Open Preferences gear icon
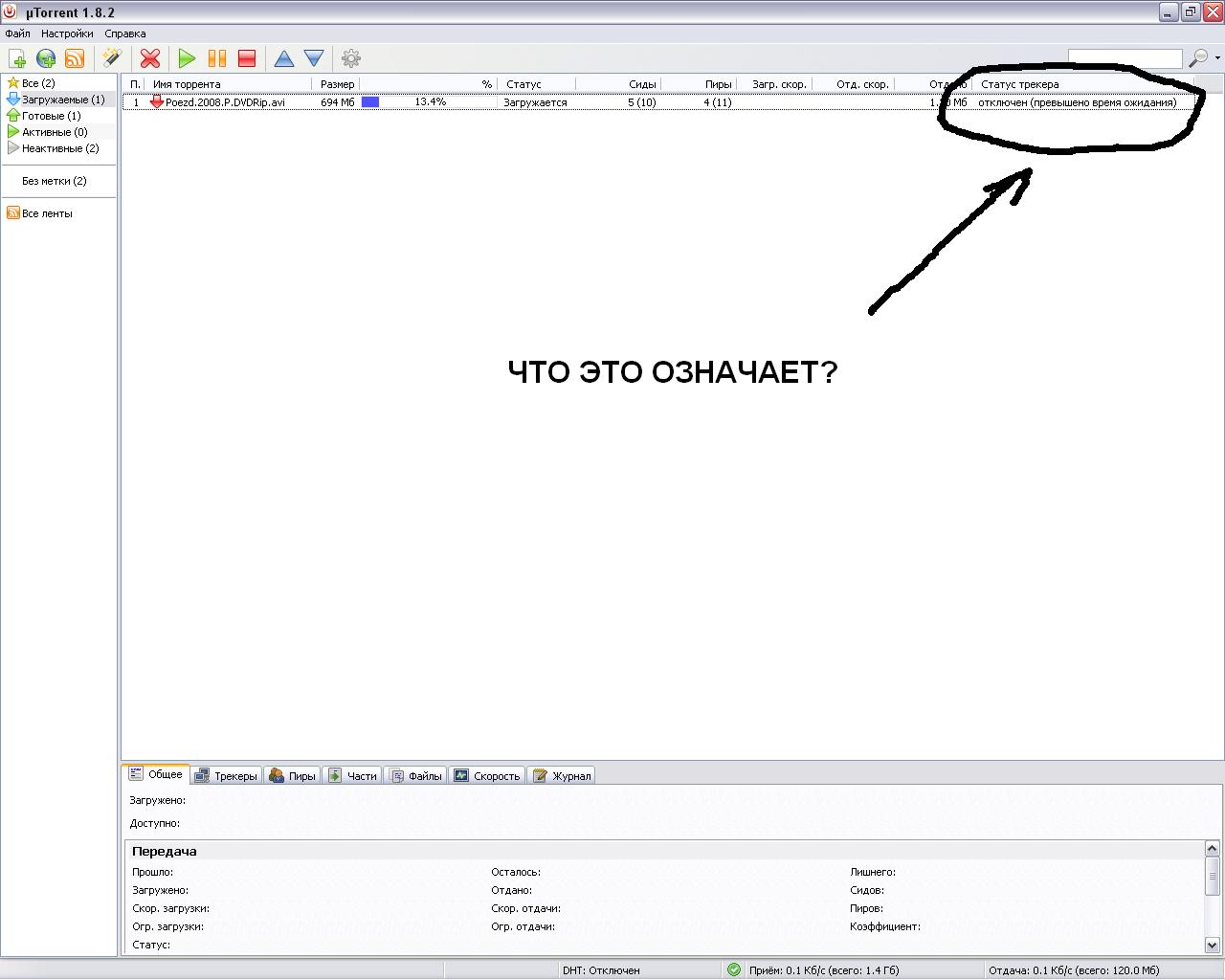The height and width of the screenshot is (980, 1225). tap(351, 59)
